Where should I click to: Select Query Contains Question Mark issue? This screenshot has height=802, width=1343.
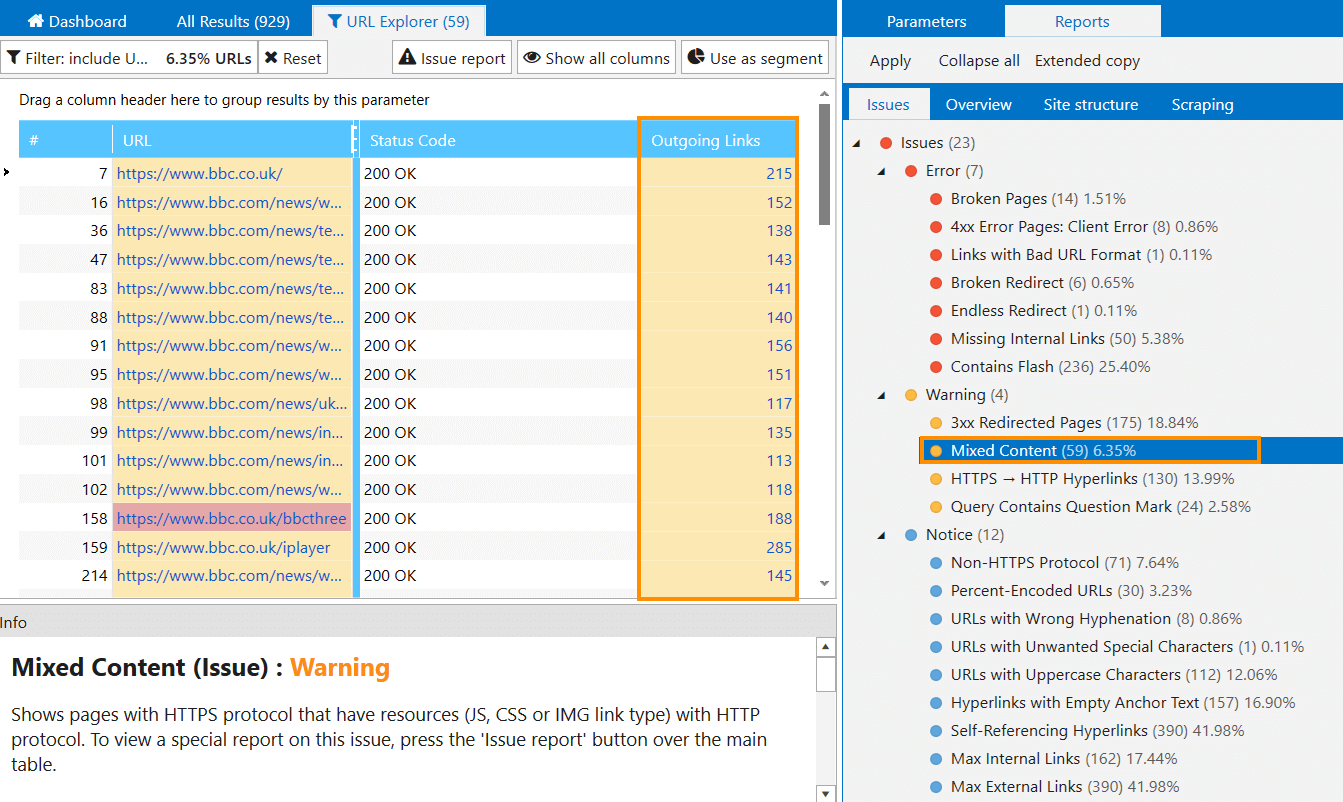[1101, 507]
